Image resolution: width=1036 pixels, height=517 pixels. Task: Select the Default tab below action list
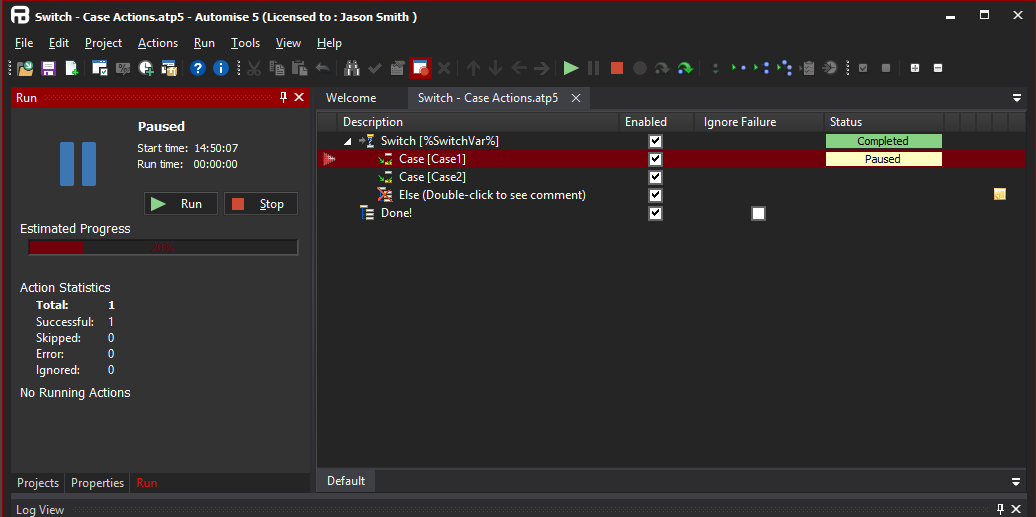pyautogui.click(x=346, y=481)
